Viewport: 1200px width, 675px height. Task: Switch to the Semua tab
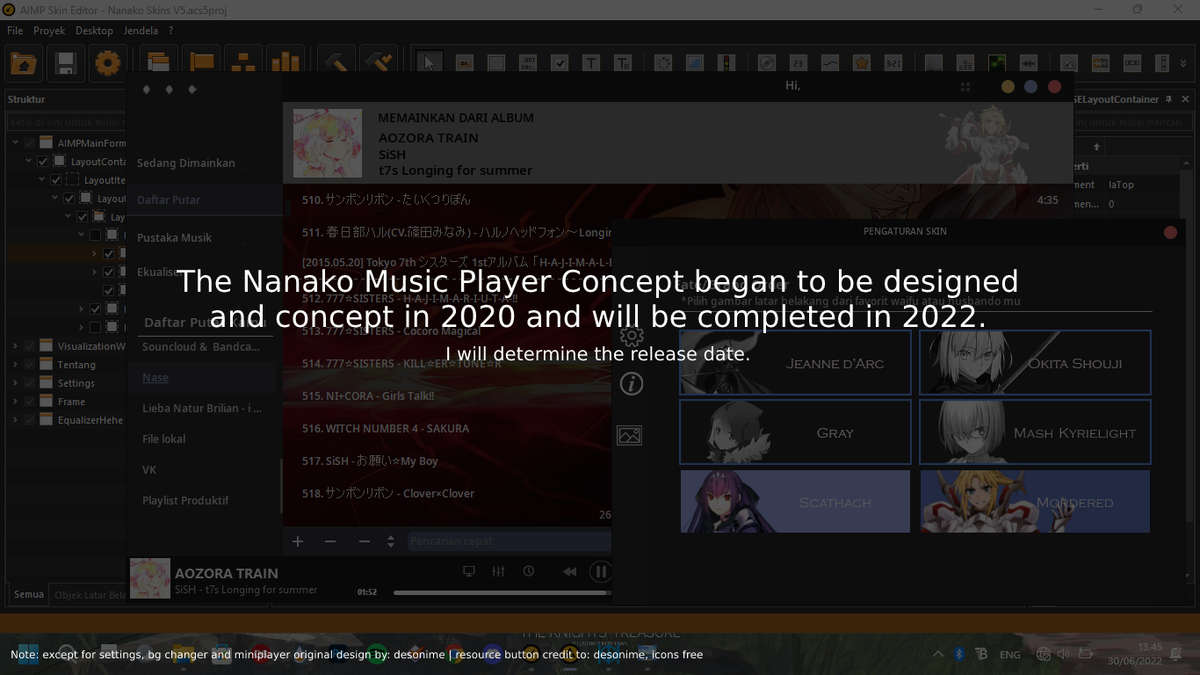[x=28, y=595]
